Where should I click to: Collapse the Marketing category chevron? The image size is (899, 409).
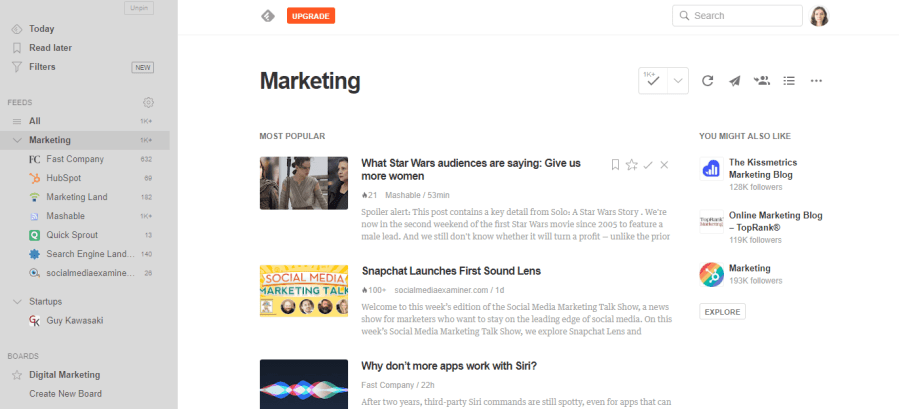tap(17, 141)
